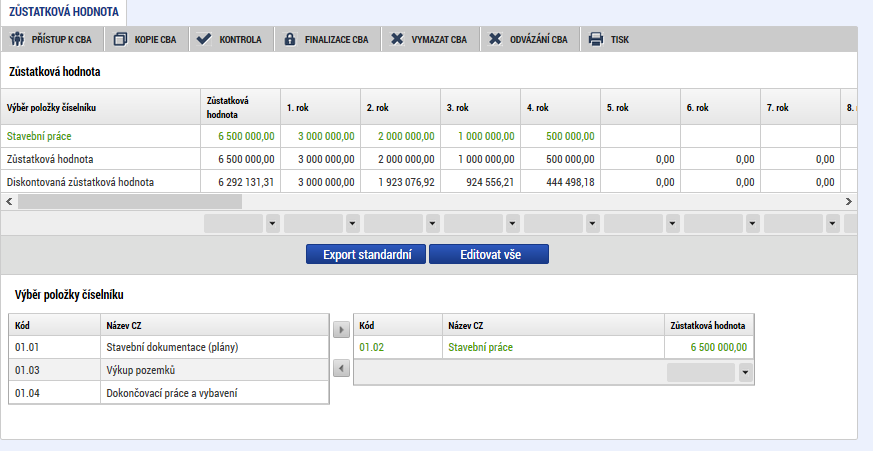
Task: Move selected item left with arrow button
Action: 341,368
